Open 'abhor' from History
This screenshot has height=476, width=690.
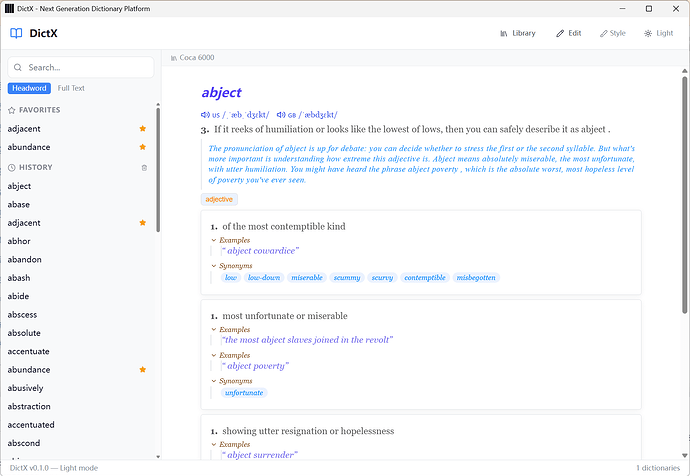19,241
